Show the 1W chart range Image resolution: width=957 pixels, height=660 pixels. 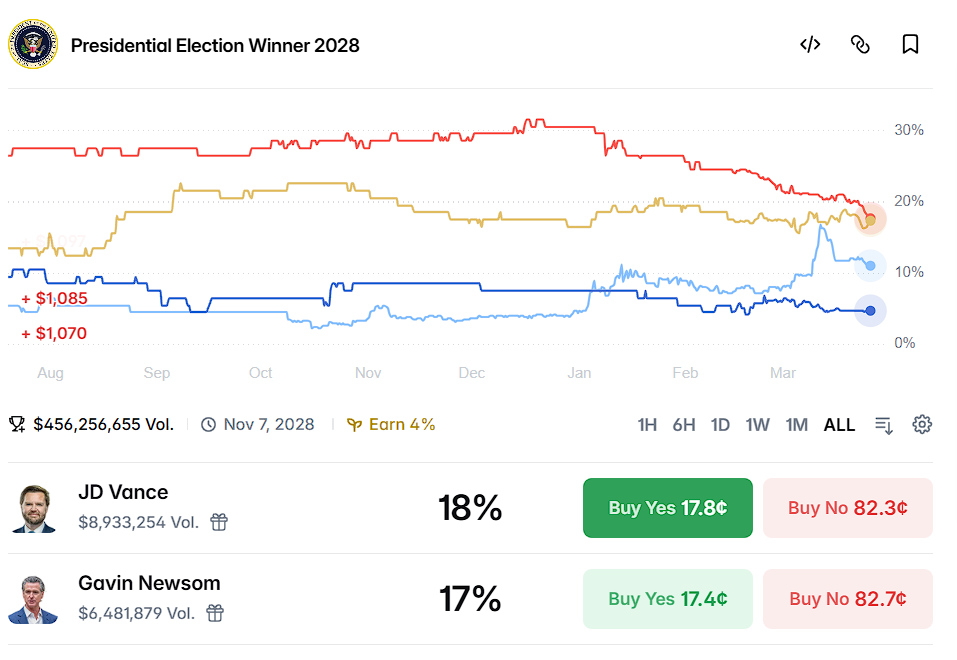(757, 425)
